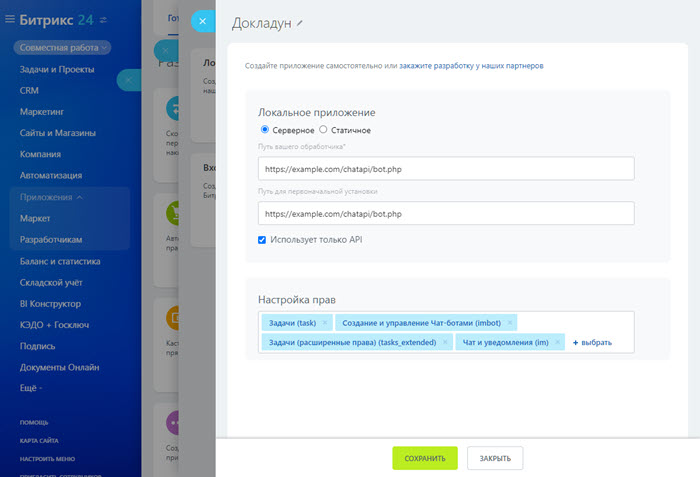The image size is (700, 477).
Task: Click the закажите разработку у наших партнеров link
Action: [471, 65]
